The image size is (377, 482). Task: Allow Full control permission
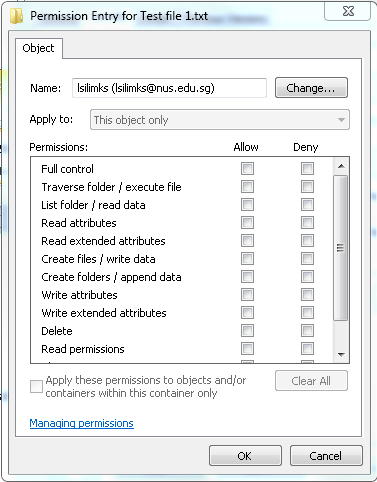point(247,169)
